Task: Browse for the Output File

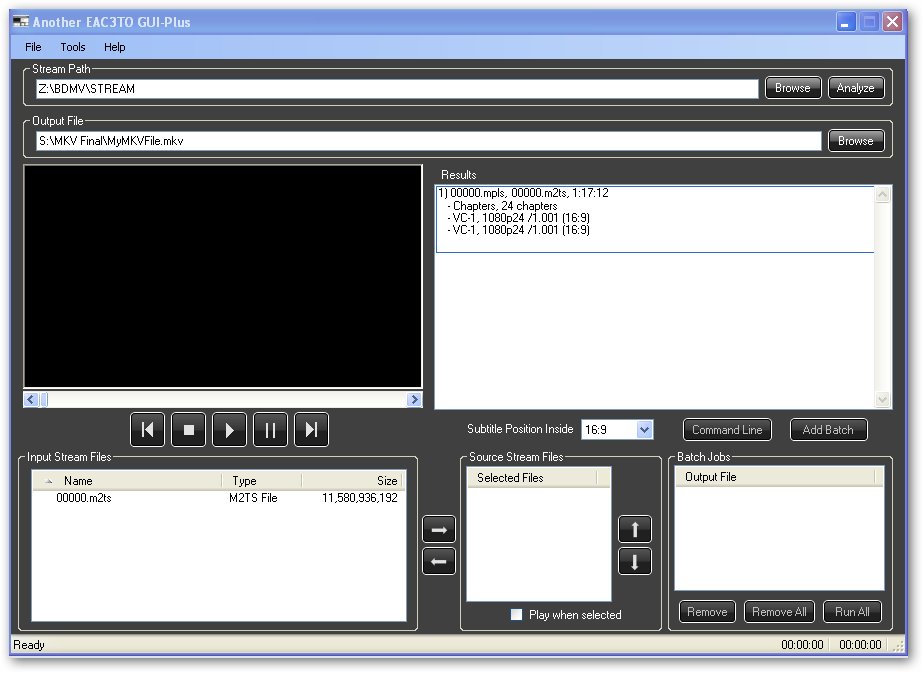Action: (856, 141)
